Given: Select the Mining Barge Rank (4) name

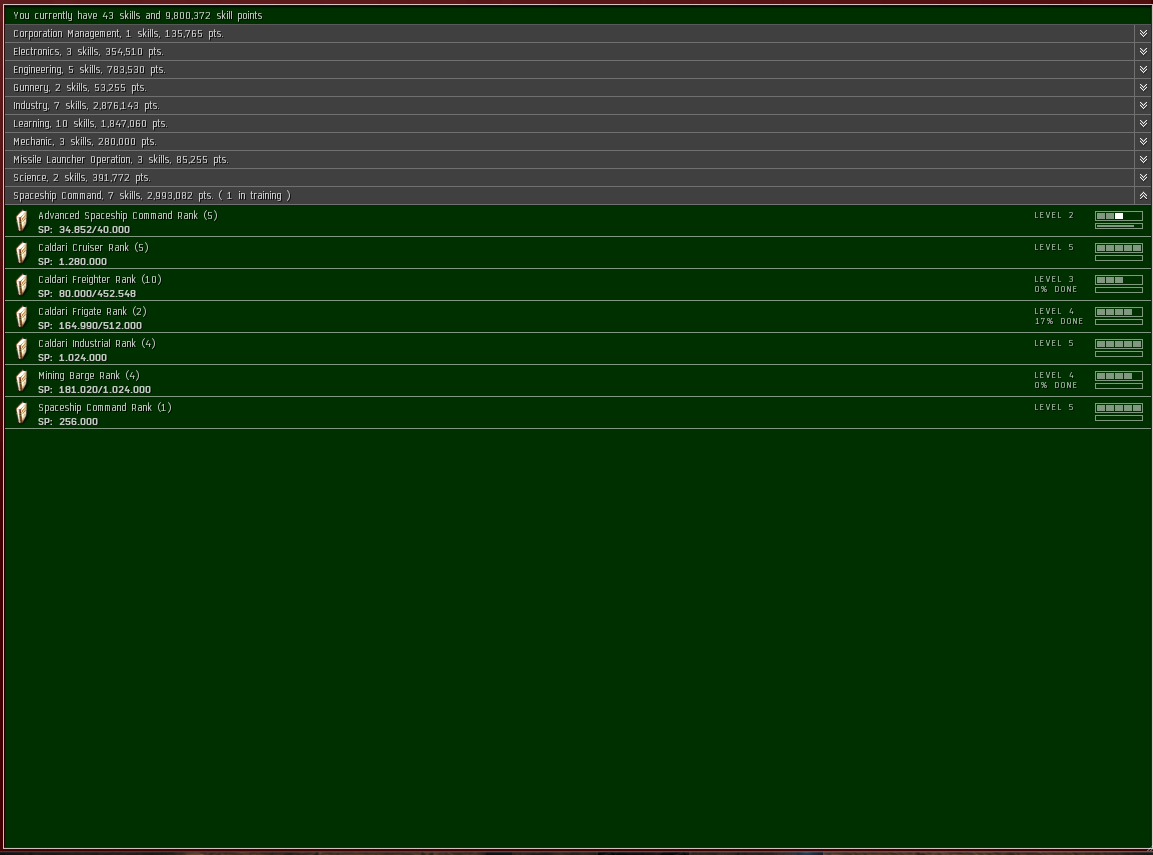Looking at the screenshot, I should coord(89,376).
